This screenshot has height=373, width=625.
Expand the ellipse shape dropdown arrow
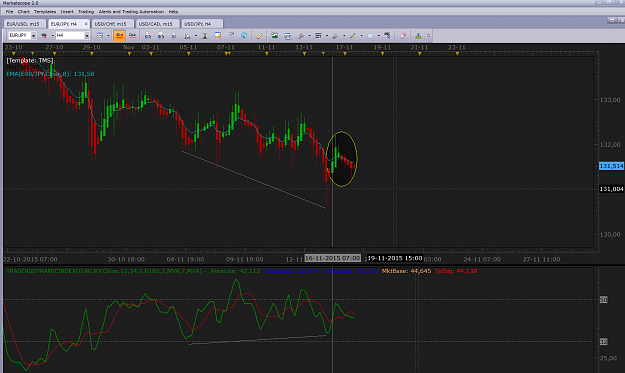tap(379, 35)
